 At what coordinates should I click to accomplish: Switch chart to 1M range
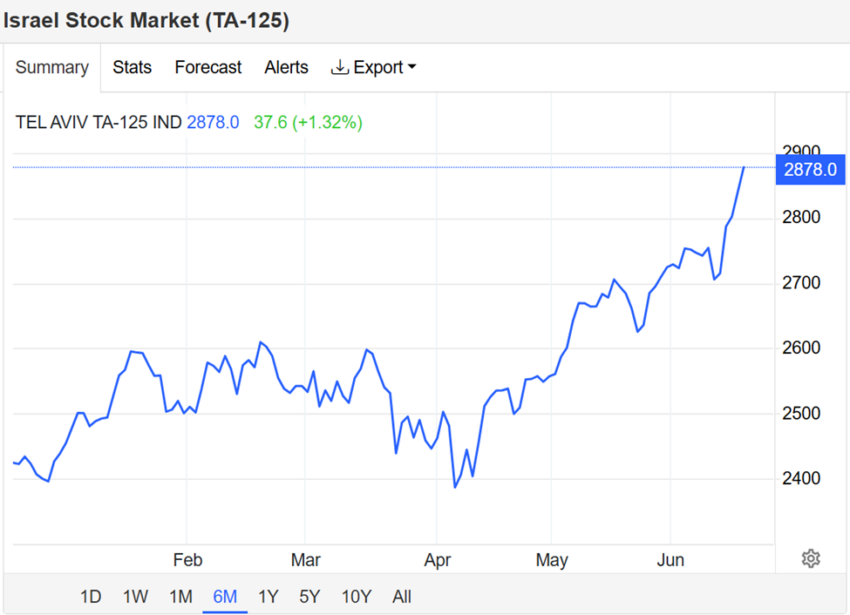pyautogui.click(x=180, y=597)
